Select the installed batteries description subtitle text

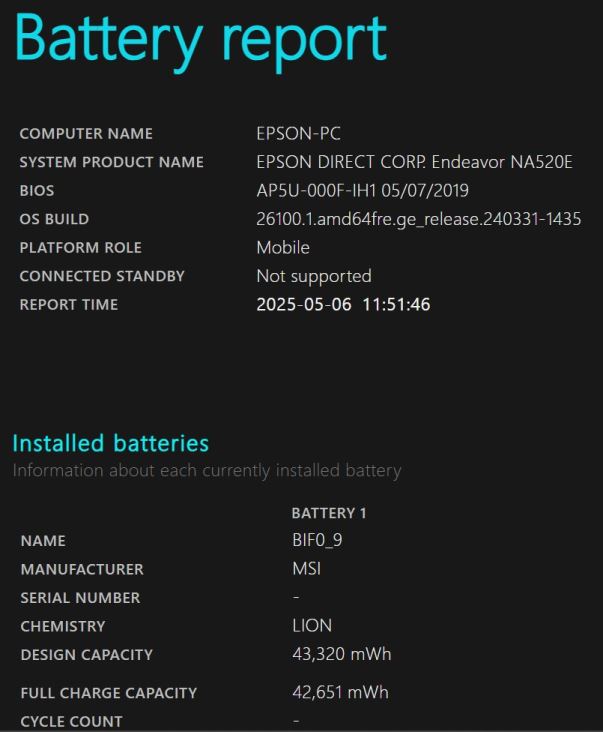pyautogui.click(x=207, y=471)
